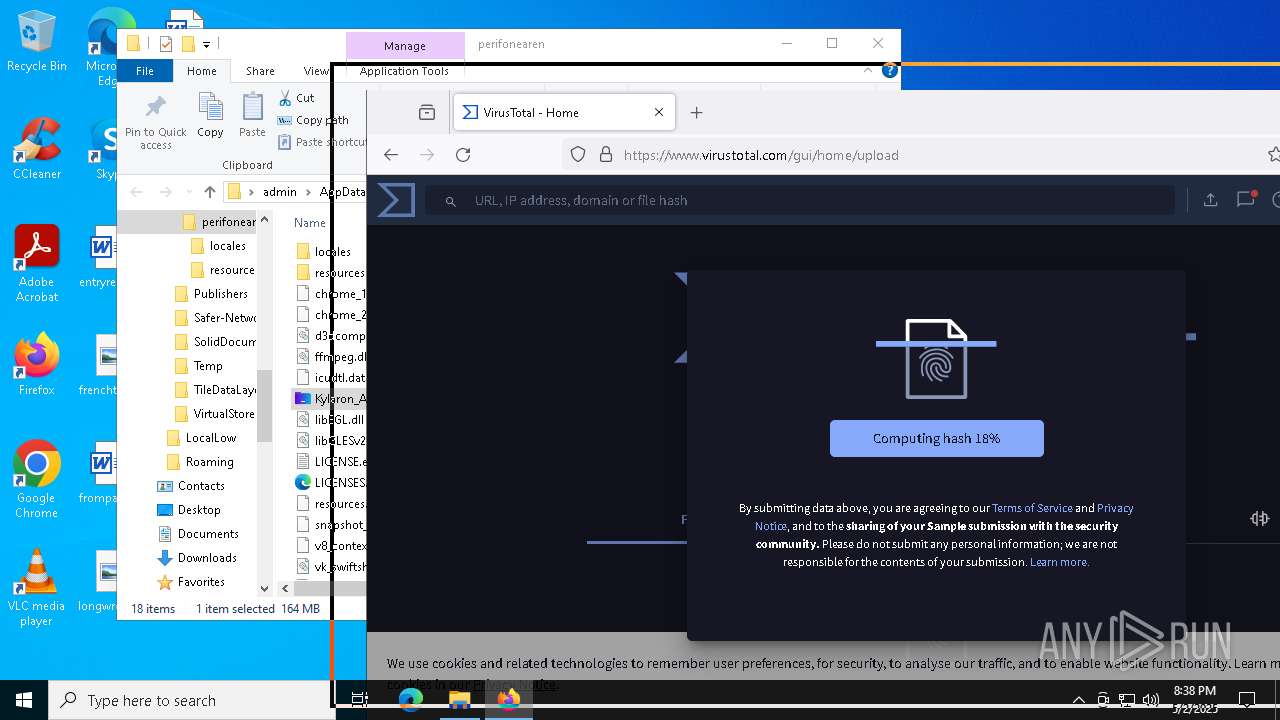The image size is (1280, 720).
Task: Open VirusTotal notifications comment icon
Action: 1246,199
